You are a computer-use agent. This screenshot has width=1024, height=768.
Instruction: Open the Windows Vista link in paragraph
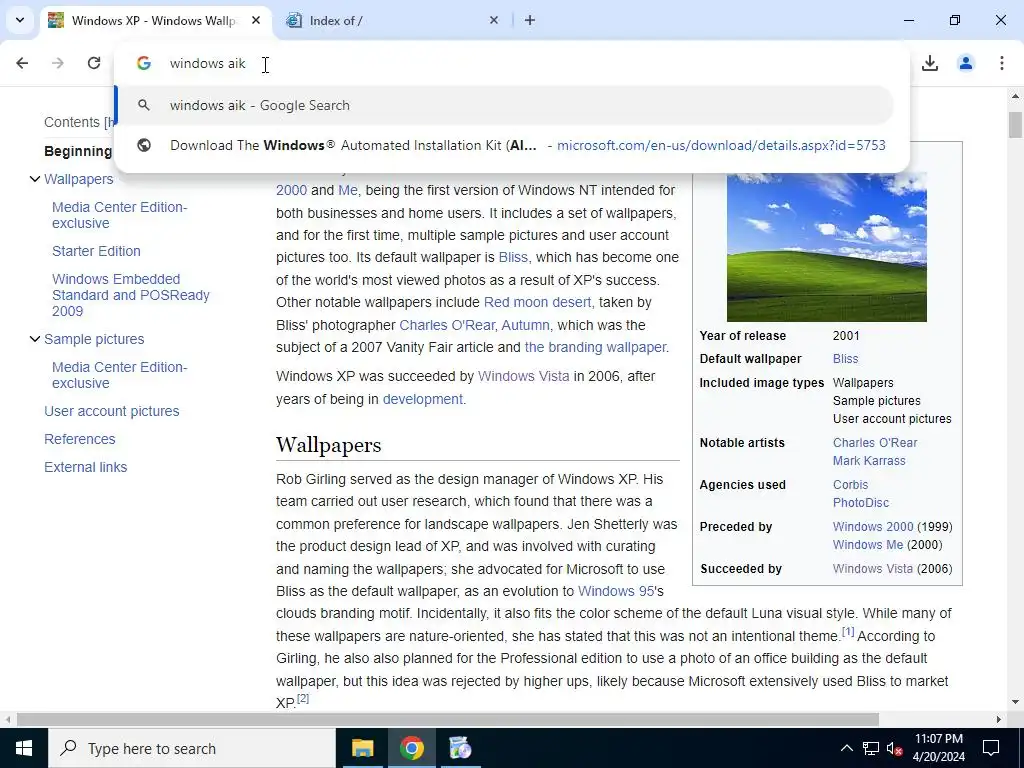pyautogui.click(x=524, y=376)
